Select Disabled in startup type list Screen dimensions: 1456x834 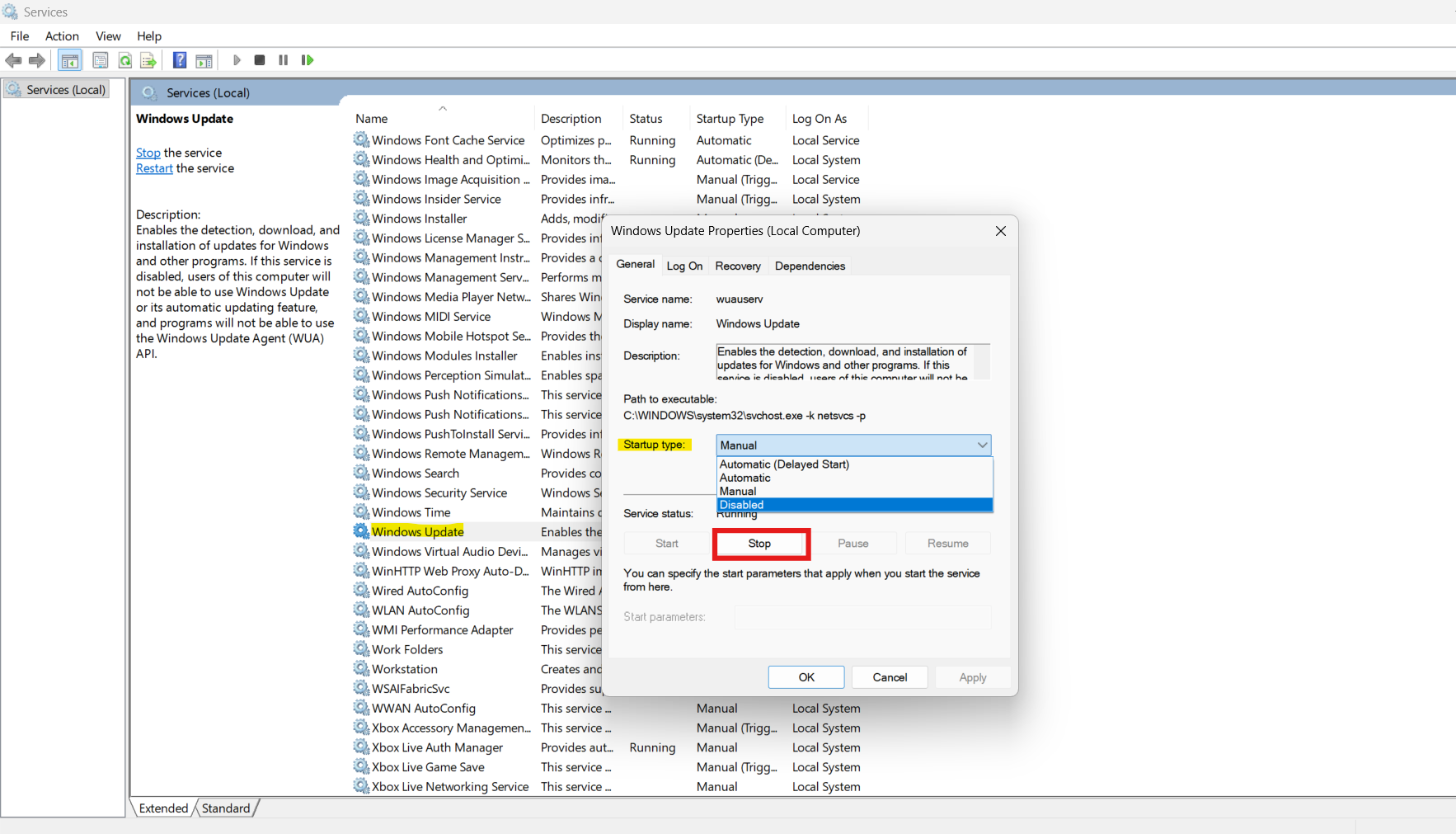[742, 505]
